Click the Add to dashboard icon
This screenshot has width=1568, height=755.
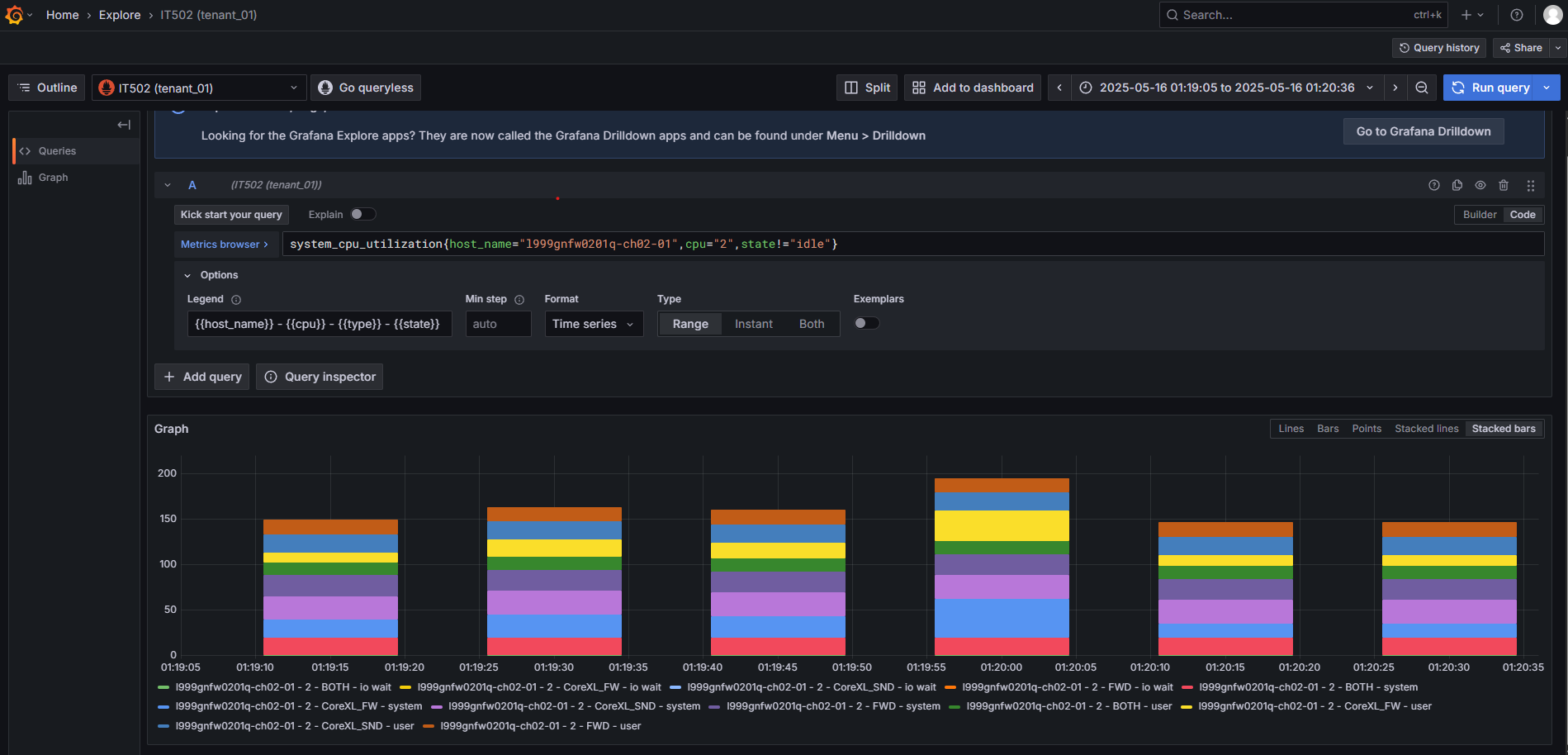pos(919,87)
